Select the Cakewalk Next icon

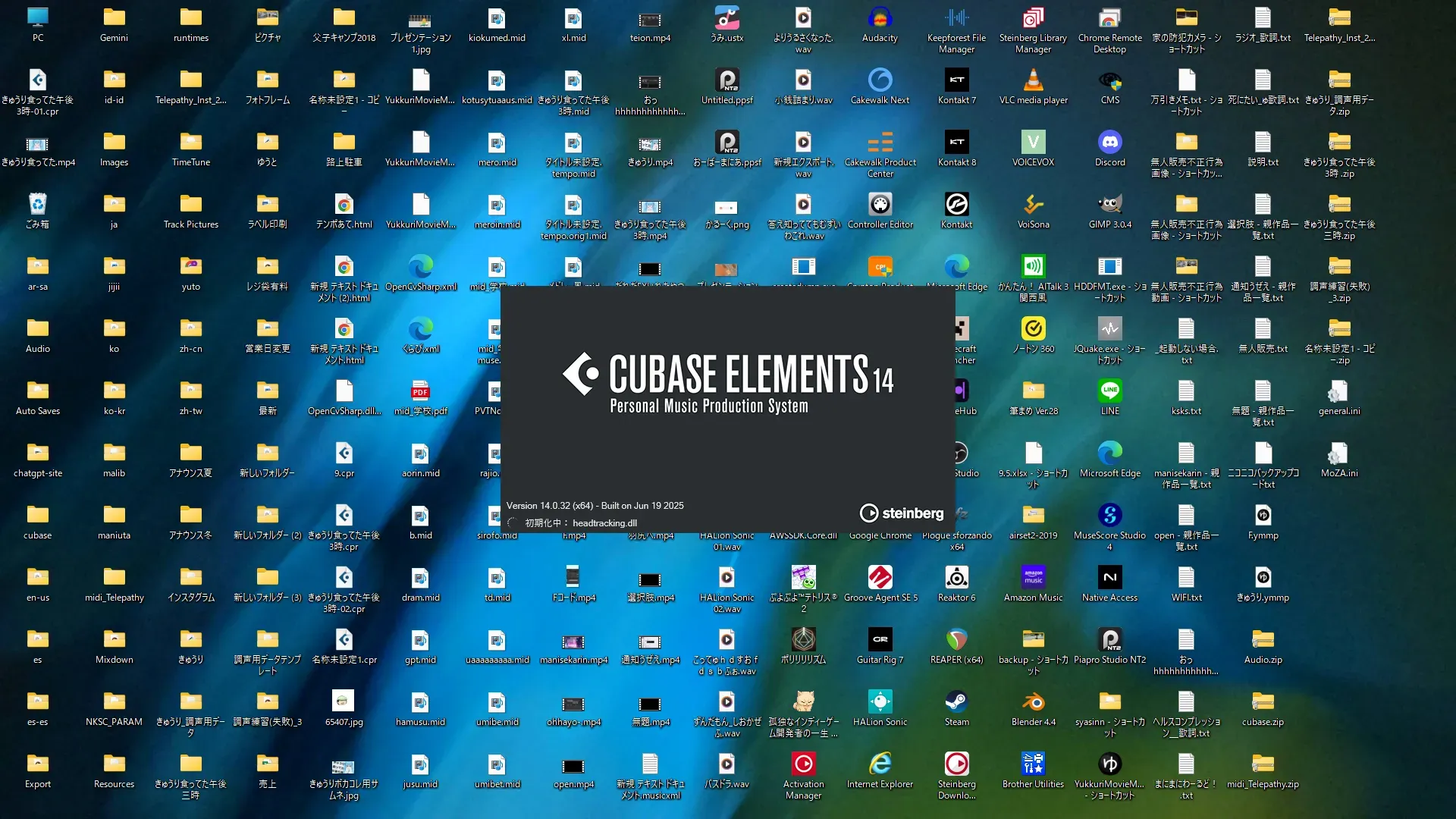(x=880, y=81)
